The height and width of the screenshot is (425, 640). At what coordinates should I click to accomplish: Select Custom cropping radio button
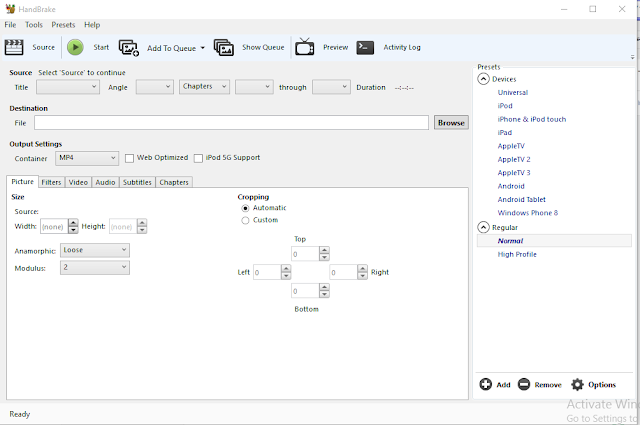click(245, 220)
